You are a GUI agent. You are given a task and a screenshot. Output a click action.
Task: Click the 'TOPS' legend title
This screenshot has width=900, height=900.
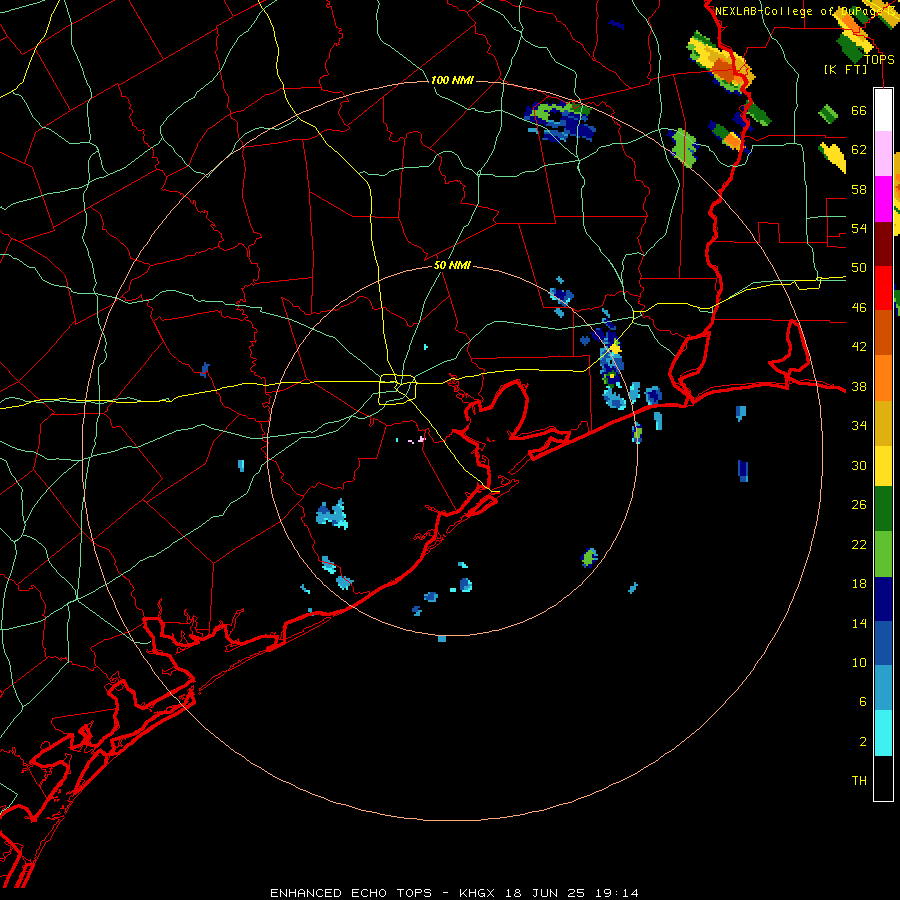tap(879, 59)
